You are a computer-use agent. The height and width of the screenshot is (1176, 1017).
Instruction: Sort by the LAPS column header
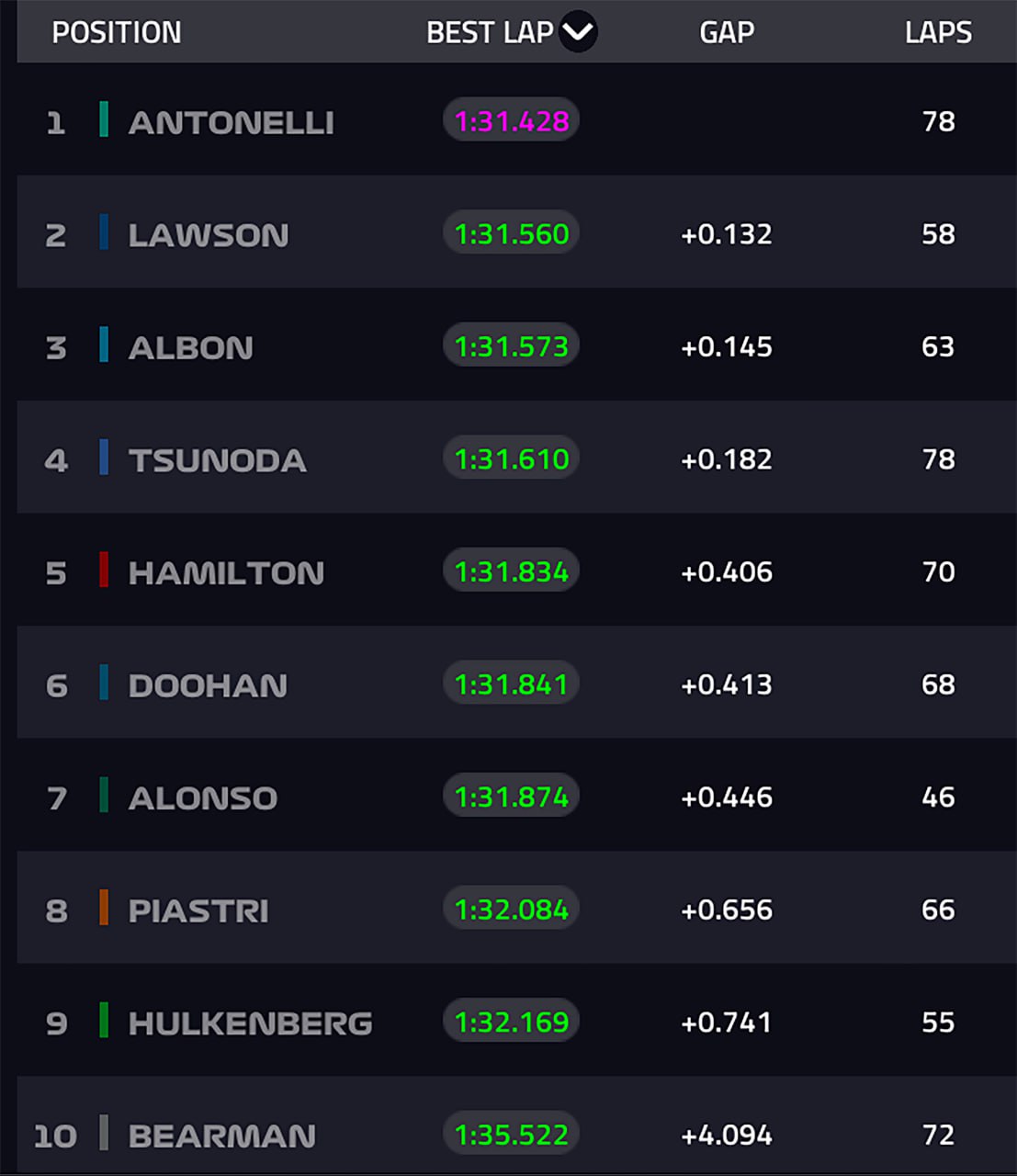click(937, 32)
